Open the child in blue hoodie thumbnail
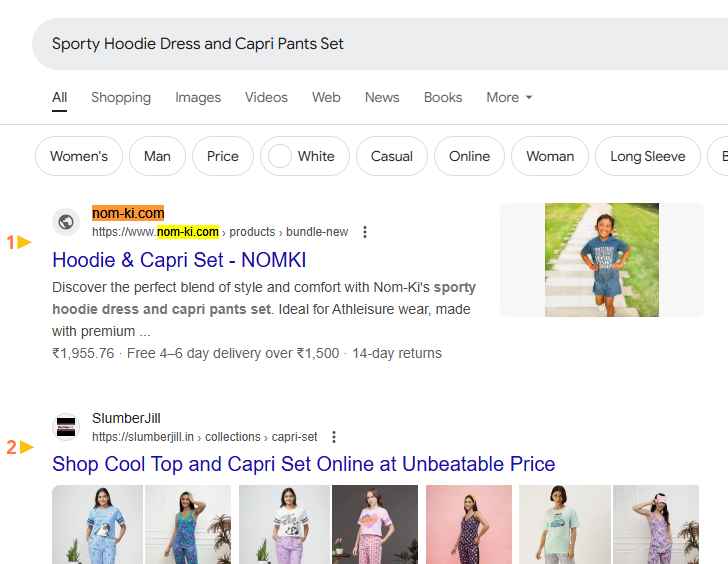Viewport: 728px width, 564px height. pos(601,260)
